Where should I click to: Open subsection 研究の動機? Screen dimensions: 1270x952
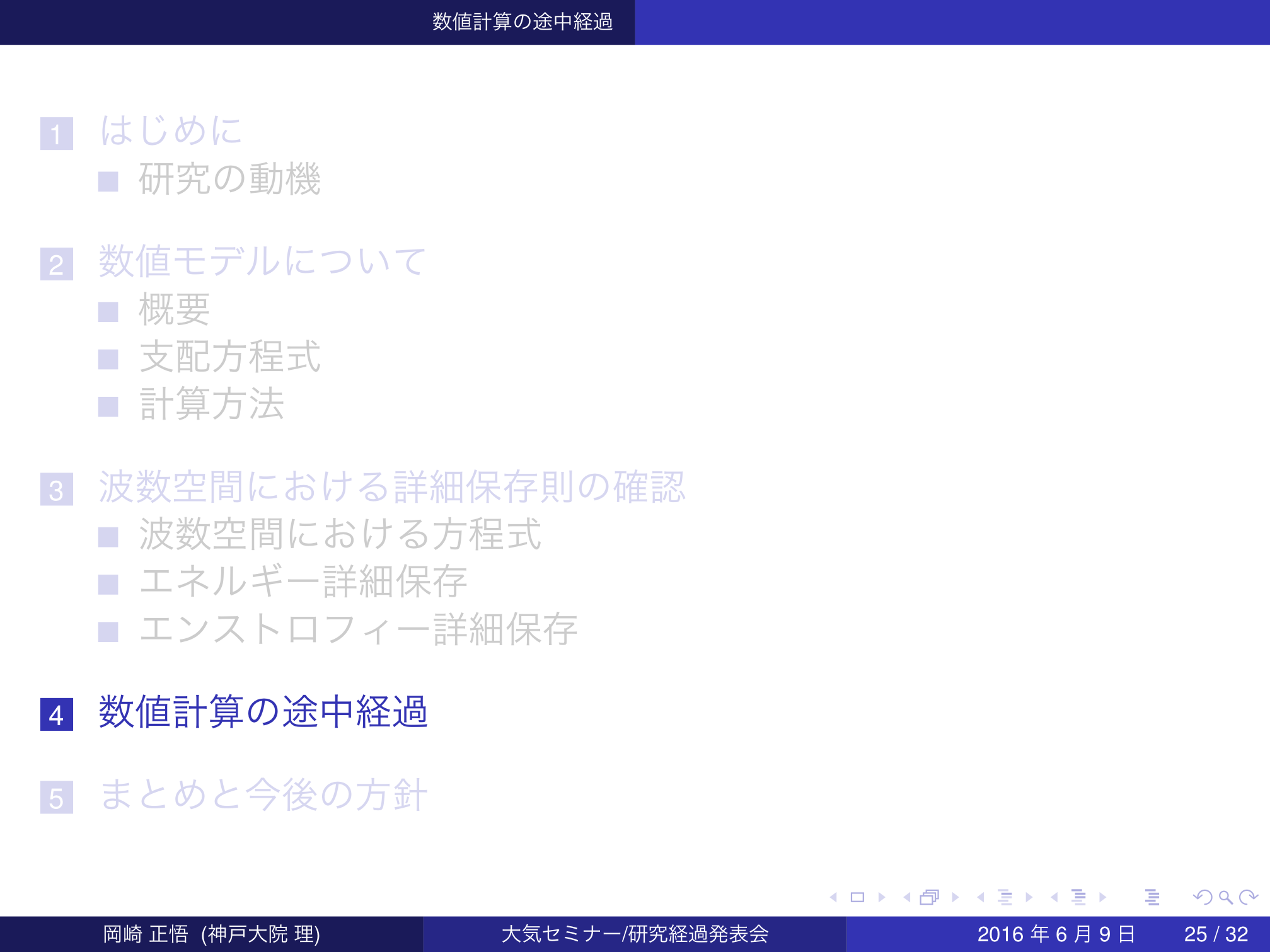(229, 180)
